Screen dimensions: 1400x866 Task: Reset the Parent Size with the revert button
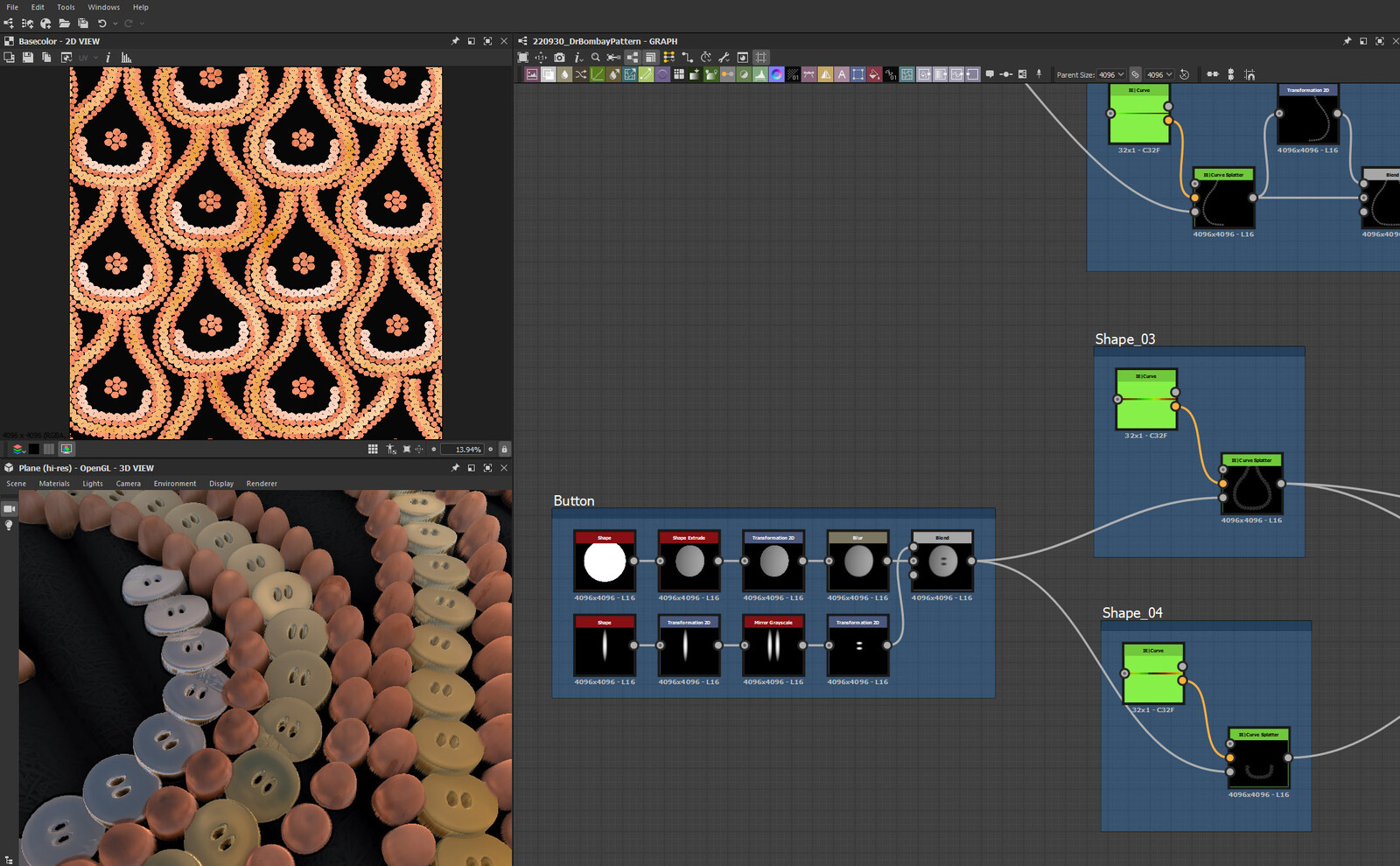click(1185, 74)
